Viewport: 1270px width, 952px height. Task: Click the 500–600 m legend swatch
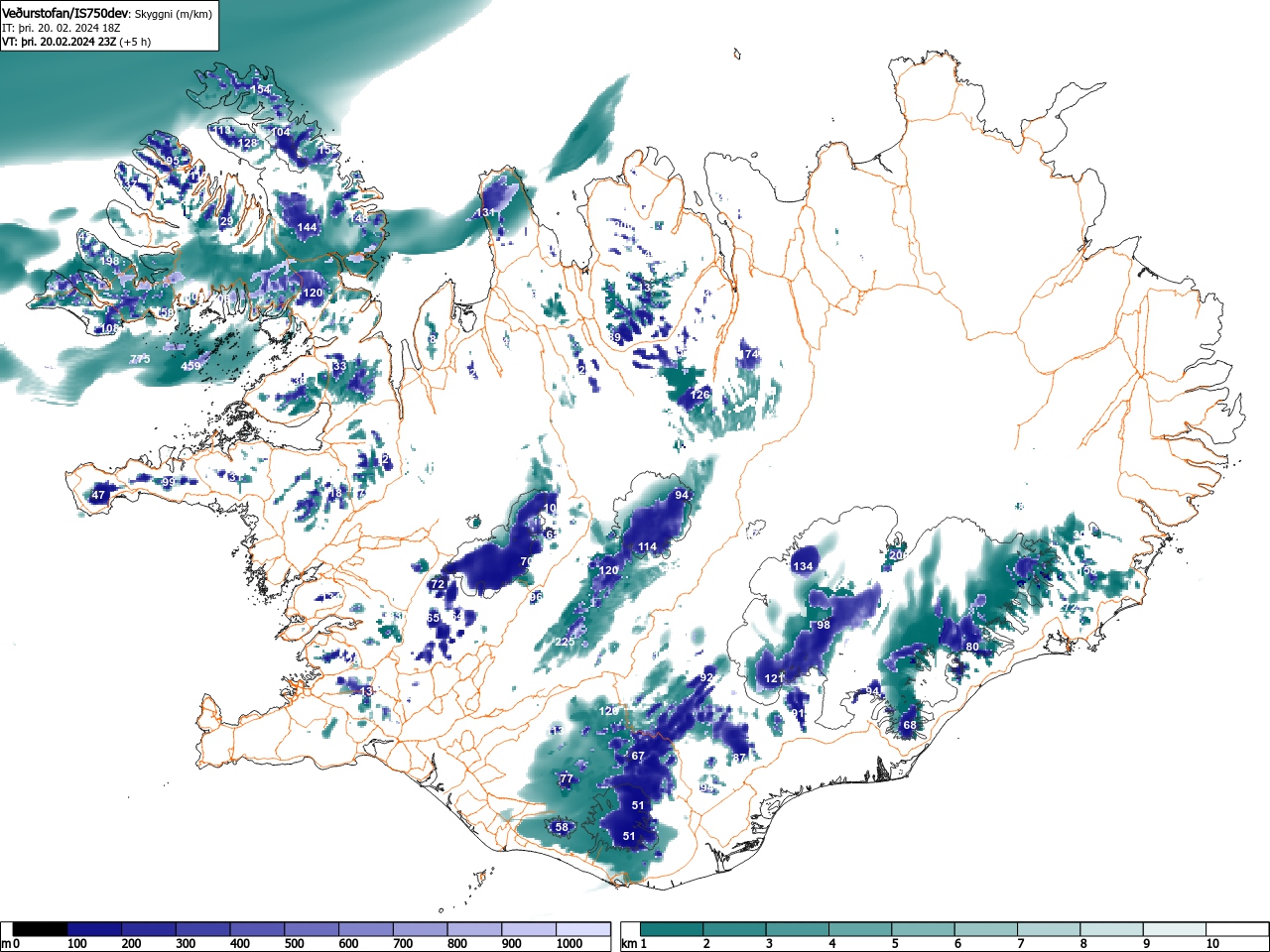pyautogui.click(x=312, y=929)
